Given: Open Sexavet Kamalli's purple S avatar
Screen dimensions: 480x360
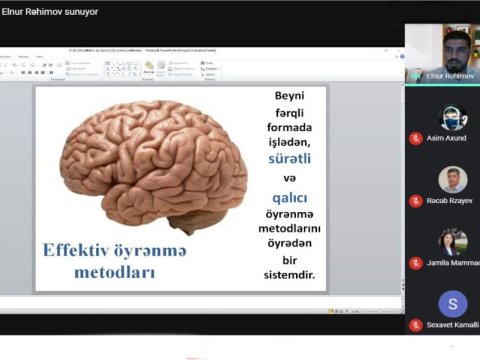Looking at the screenshot, I should (x=453, y=304).
